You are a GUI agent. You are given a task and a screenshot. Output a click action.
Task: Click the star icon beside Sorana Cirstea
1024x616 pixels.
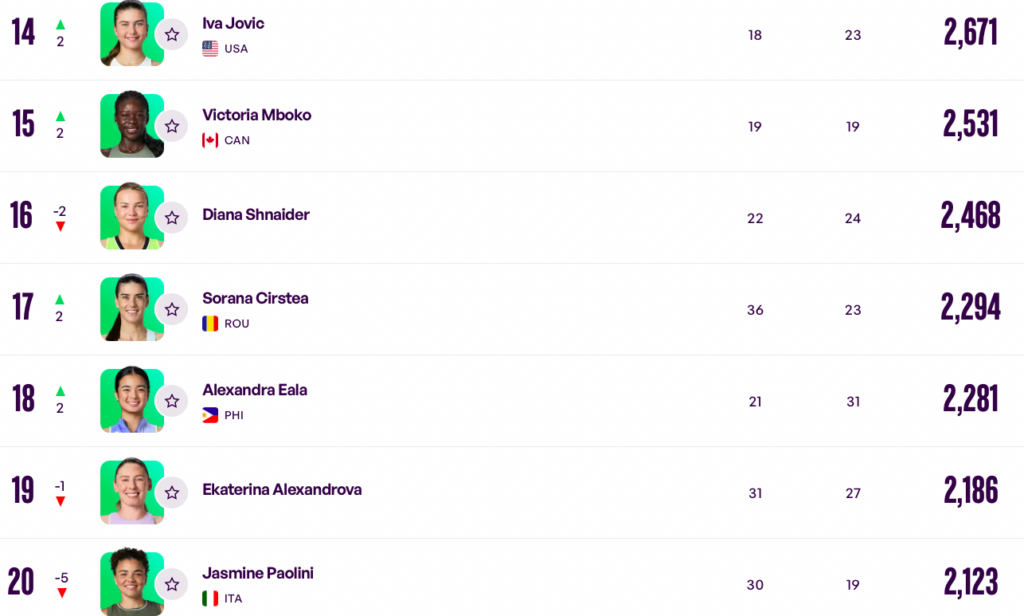[x=172, y=310]
